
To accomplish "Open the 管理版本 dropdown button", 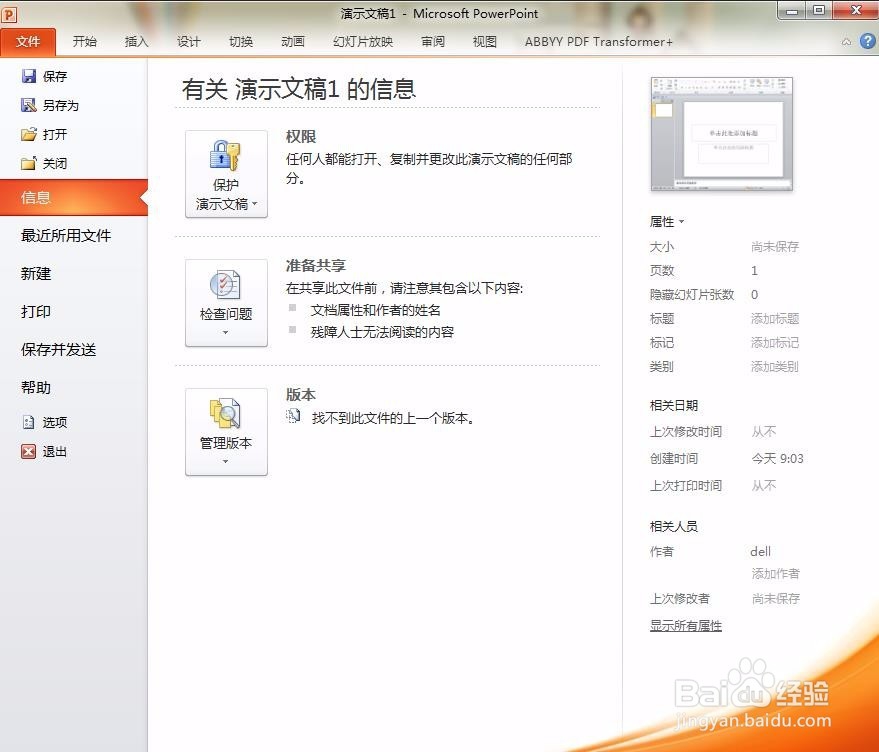I will pyautogui.click(x=226, y=432).
